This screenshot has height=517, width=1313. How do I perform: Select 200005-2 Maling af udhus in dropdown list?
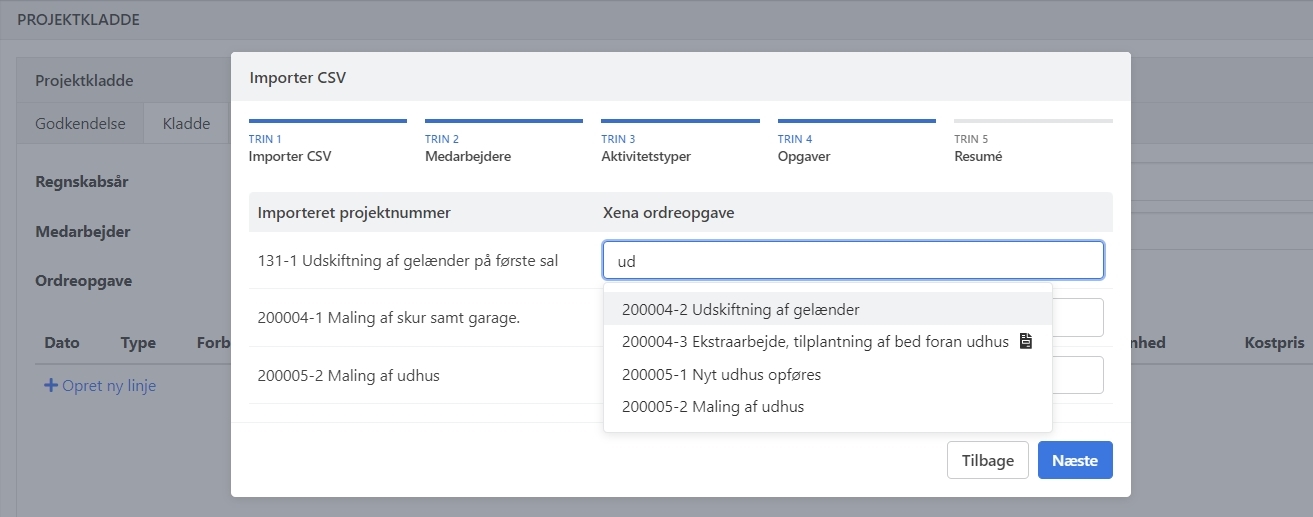pyautogui.click(x=827, y=407)
